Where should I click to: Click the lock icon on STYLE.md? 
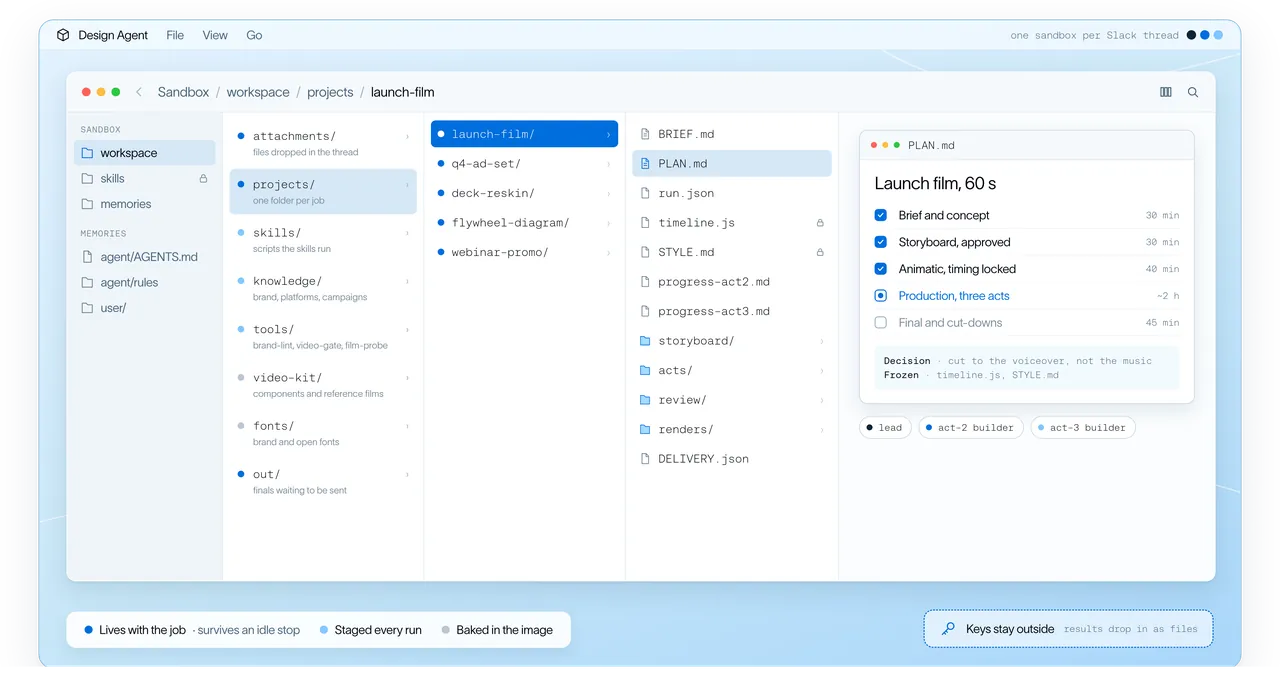tap(820, 253)
